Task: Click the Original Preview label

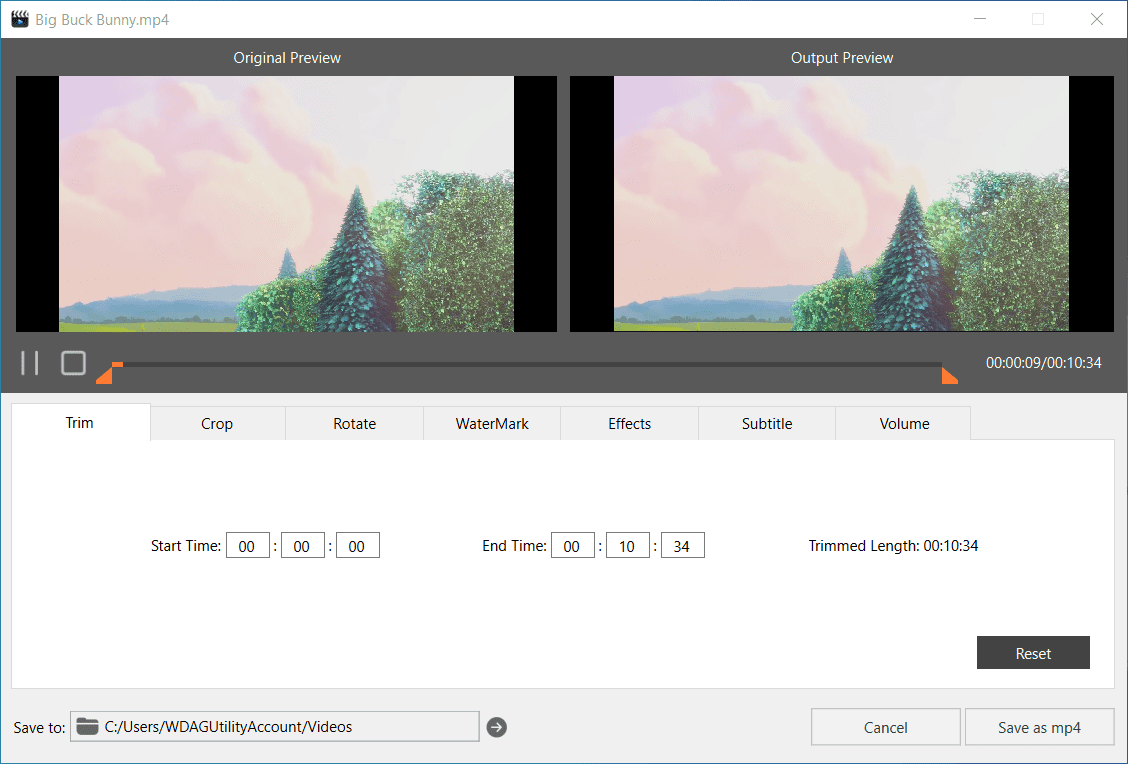Action: point(287,58)
